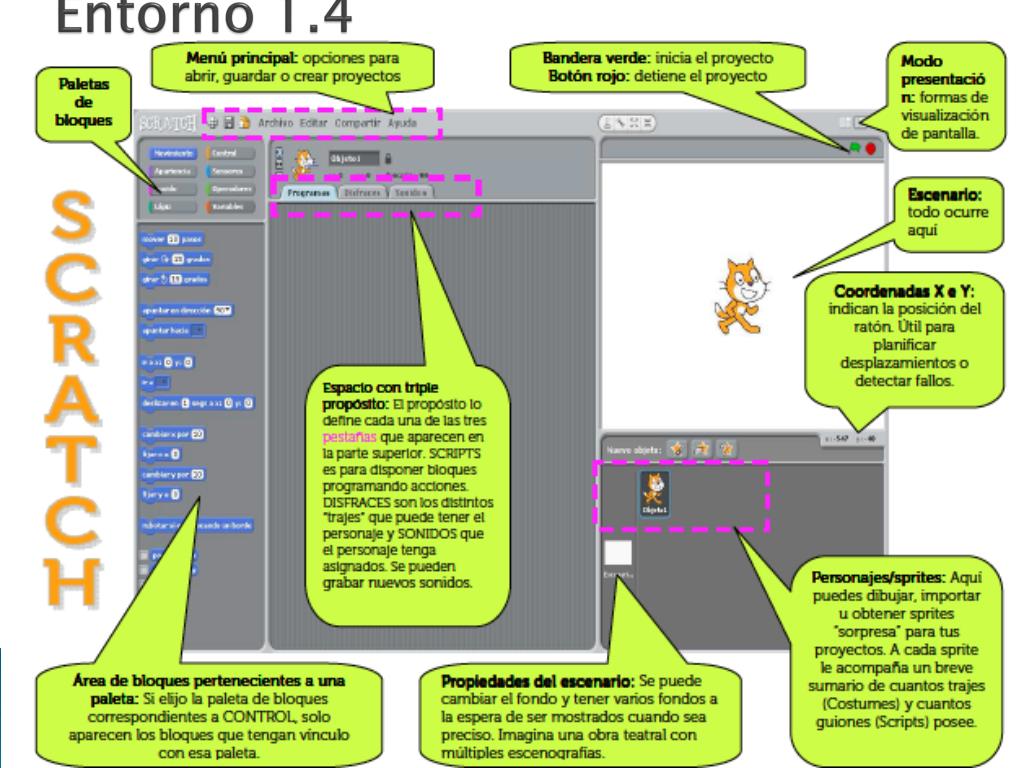The height and width of the screenshot is (768, 1024).
Task: Click the save project disk icon
Action: point(229,122)
